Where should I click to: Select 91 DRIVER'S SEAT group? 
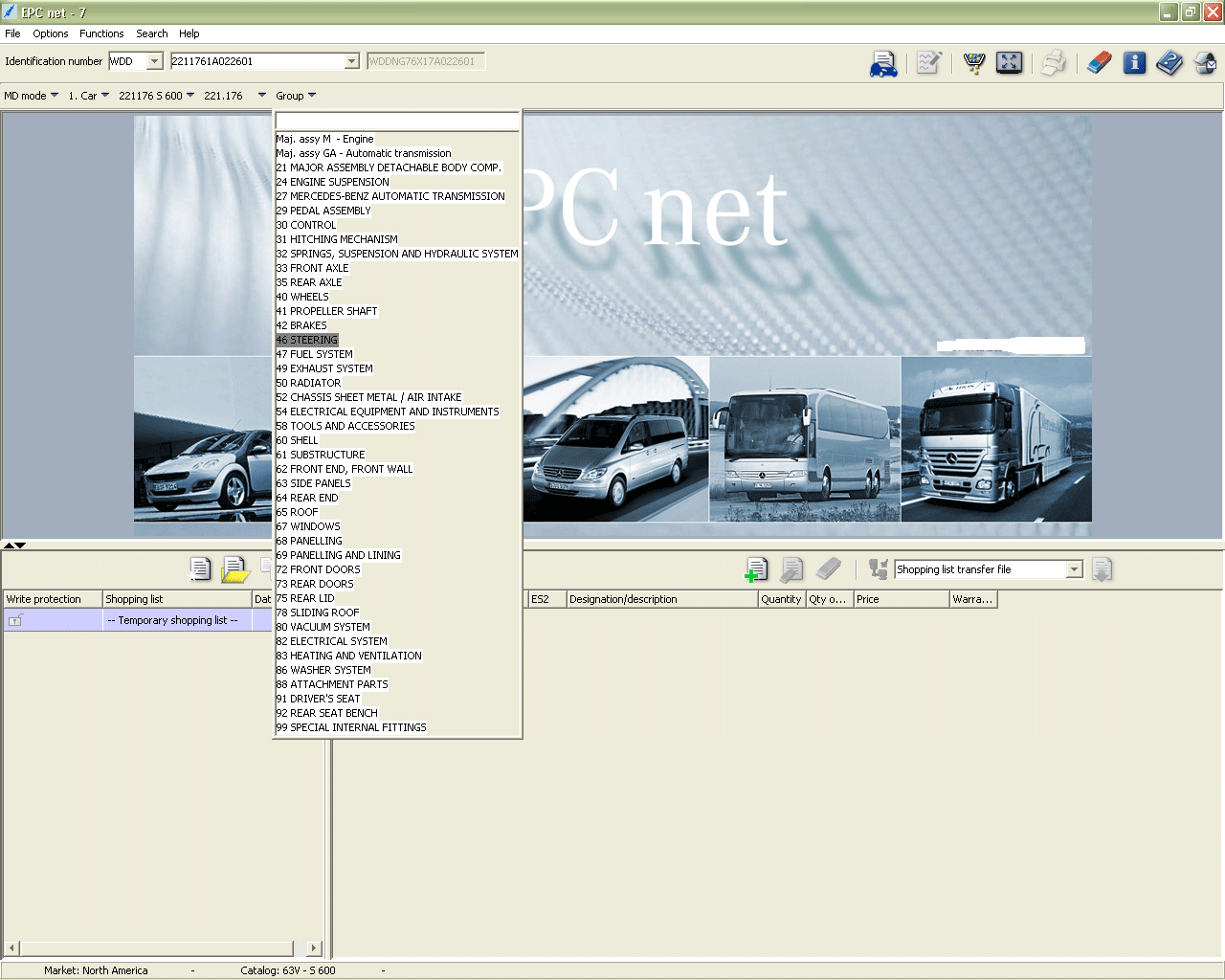[x=318, y=699]
